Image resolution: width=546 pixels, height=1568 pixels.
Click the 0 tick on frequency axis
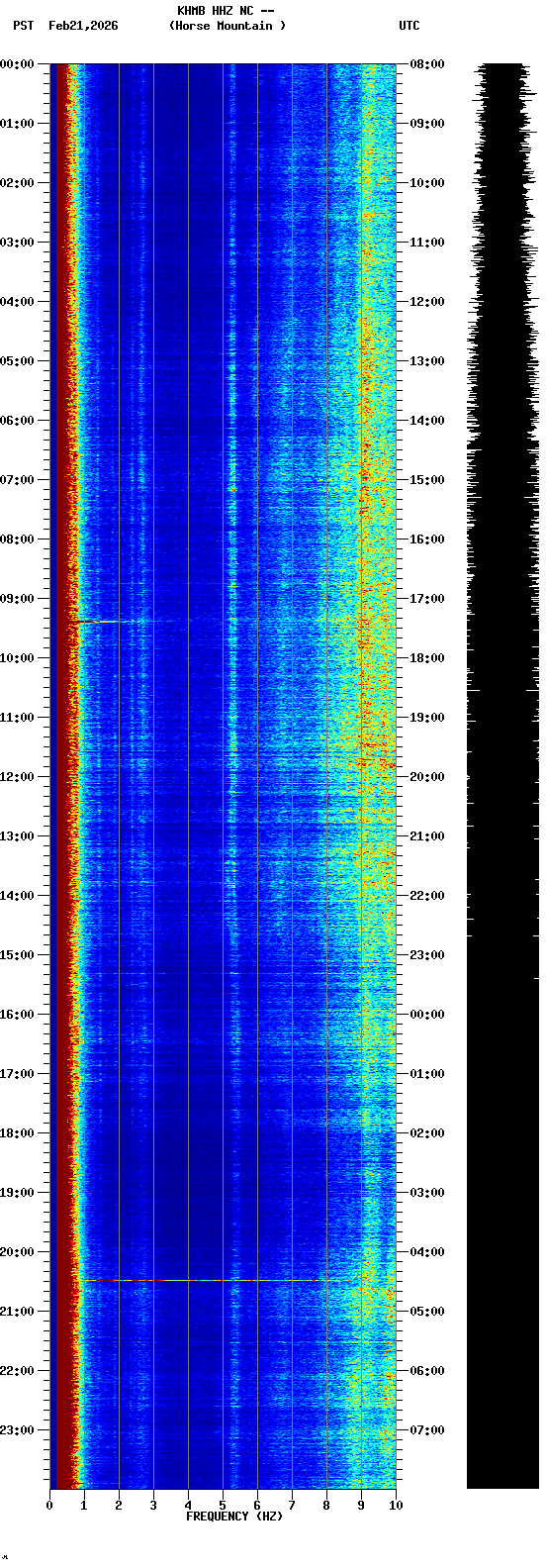pyautogui.click(x=49, y=1506)
